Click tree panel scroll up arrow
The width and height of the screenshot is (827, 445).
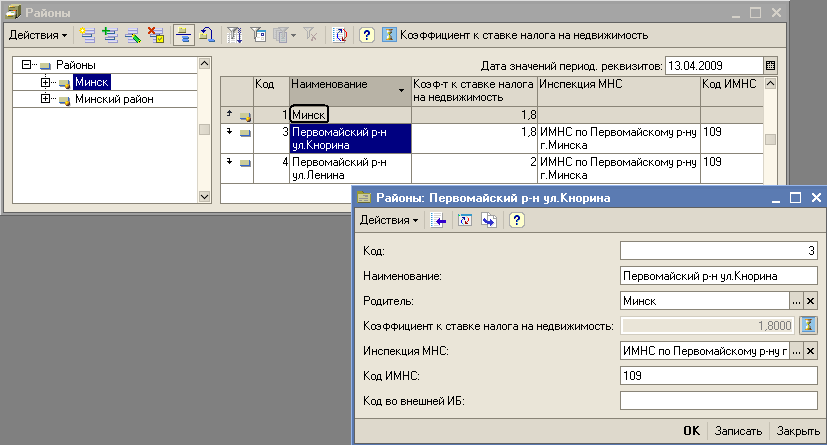[x=204, y=64]
